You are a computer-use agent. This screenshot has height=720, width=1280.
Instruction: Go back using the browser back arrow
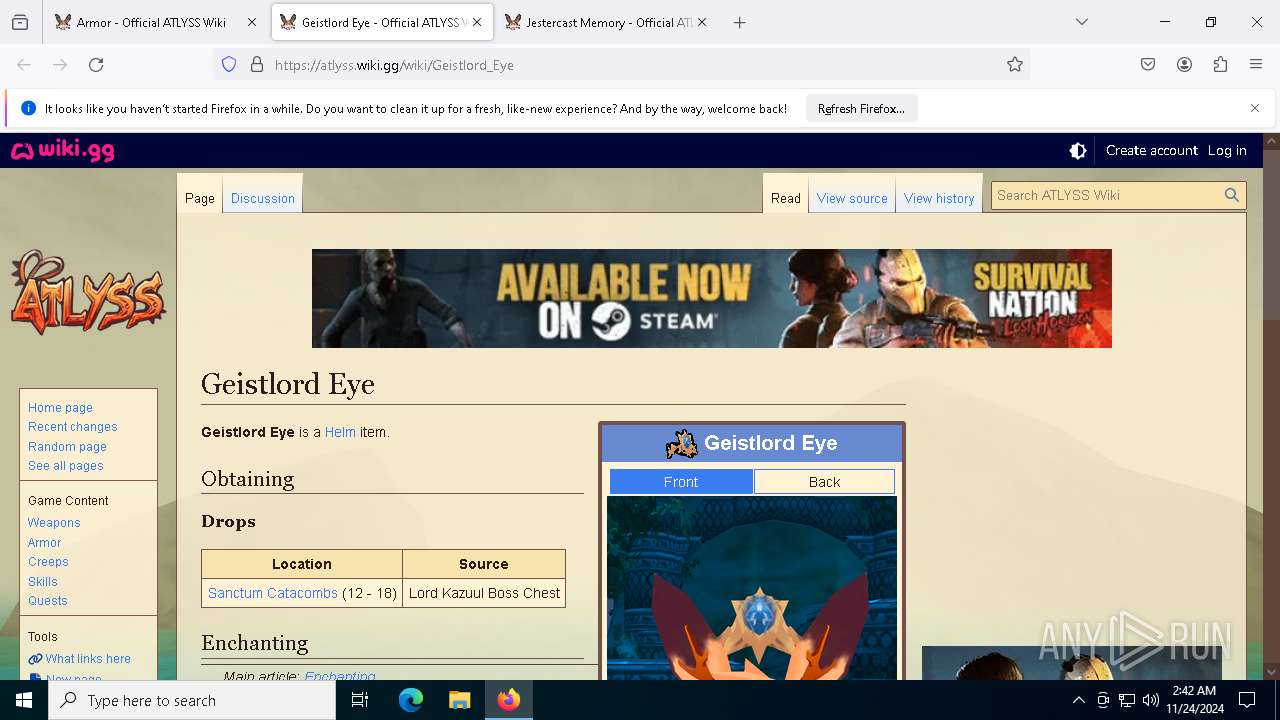24,65
